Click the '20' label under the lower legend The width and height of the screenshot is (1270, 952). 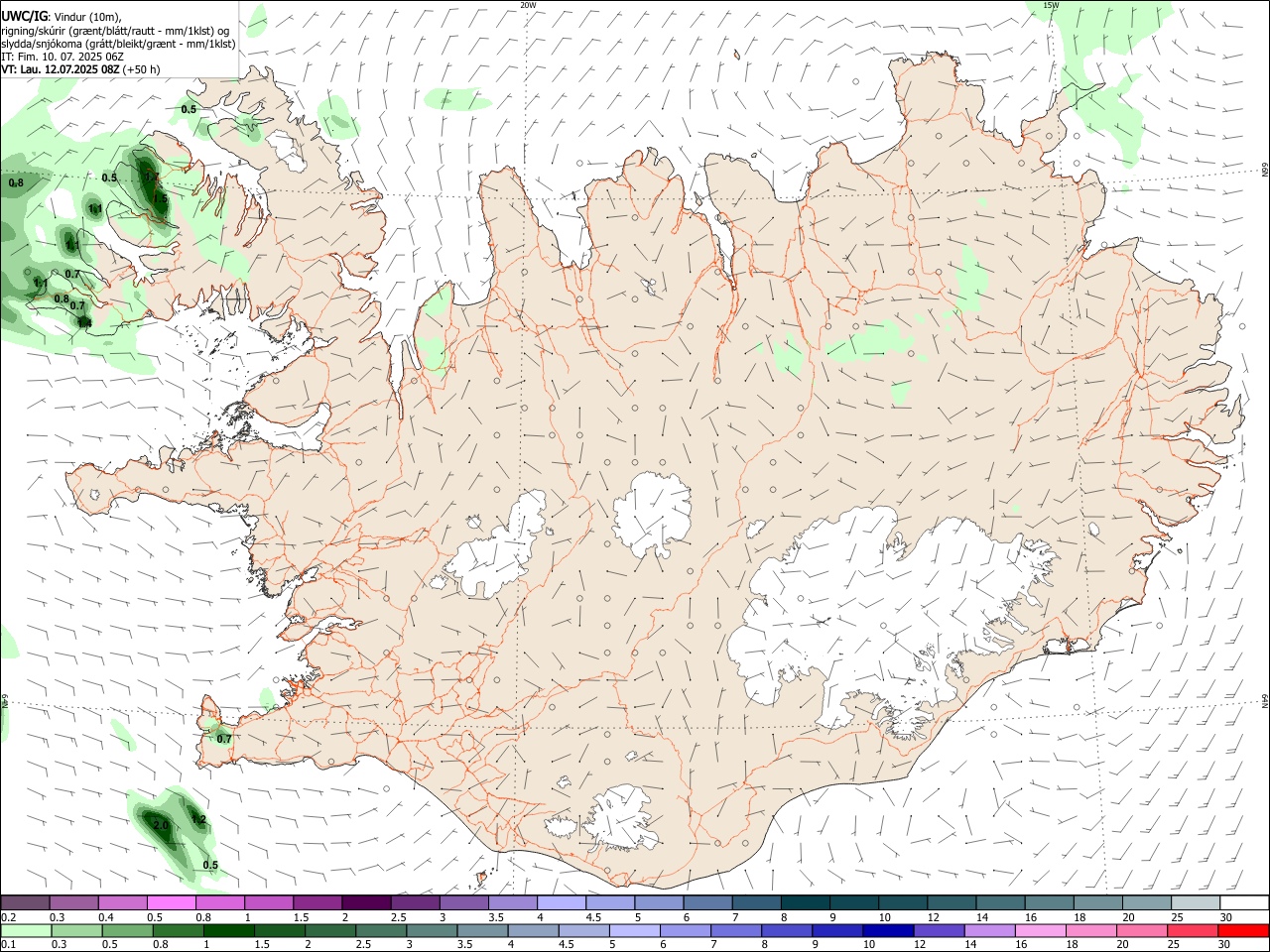(x=1121, y=944)
